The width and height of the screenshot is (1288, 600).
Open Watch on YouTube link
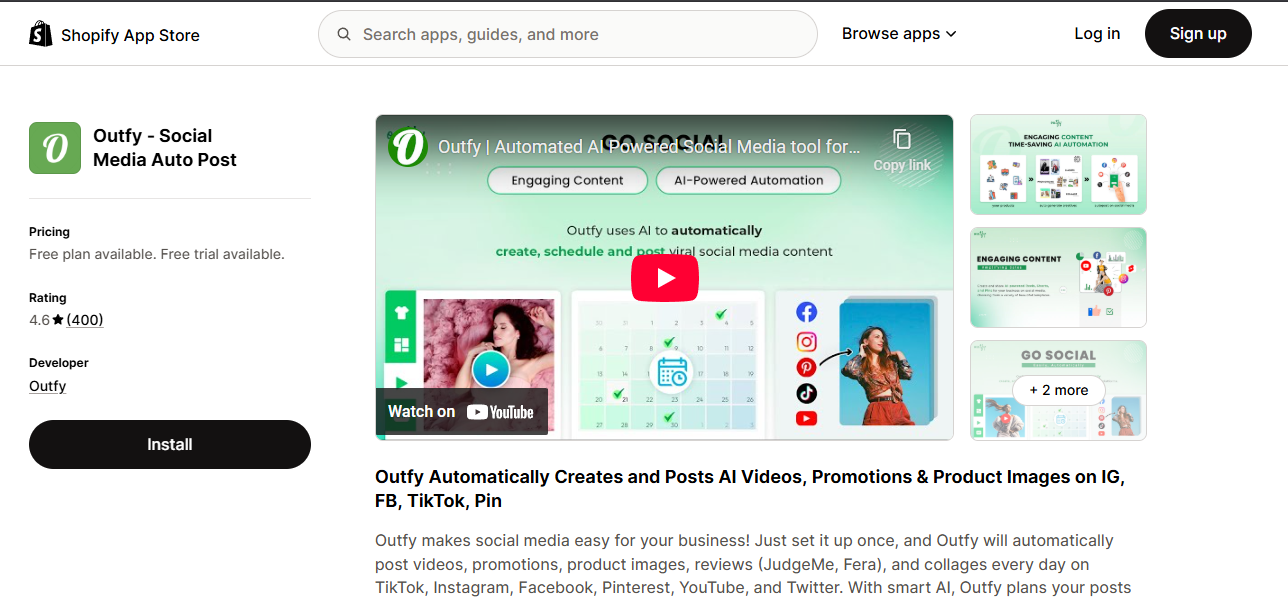[462, 412]
